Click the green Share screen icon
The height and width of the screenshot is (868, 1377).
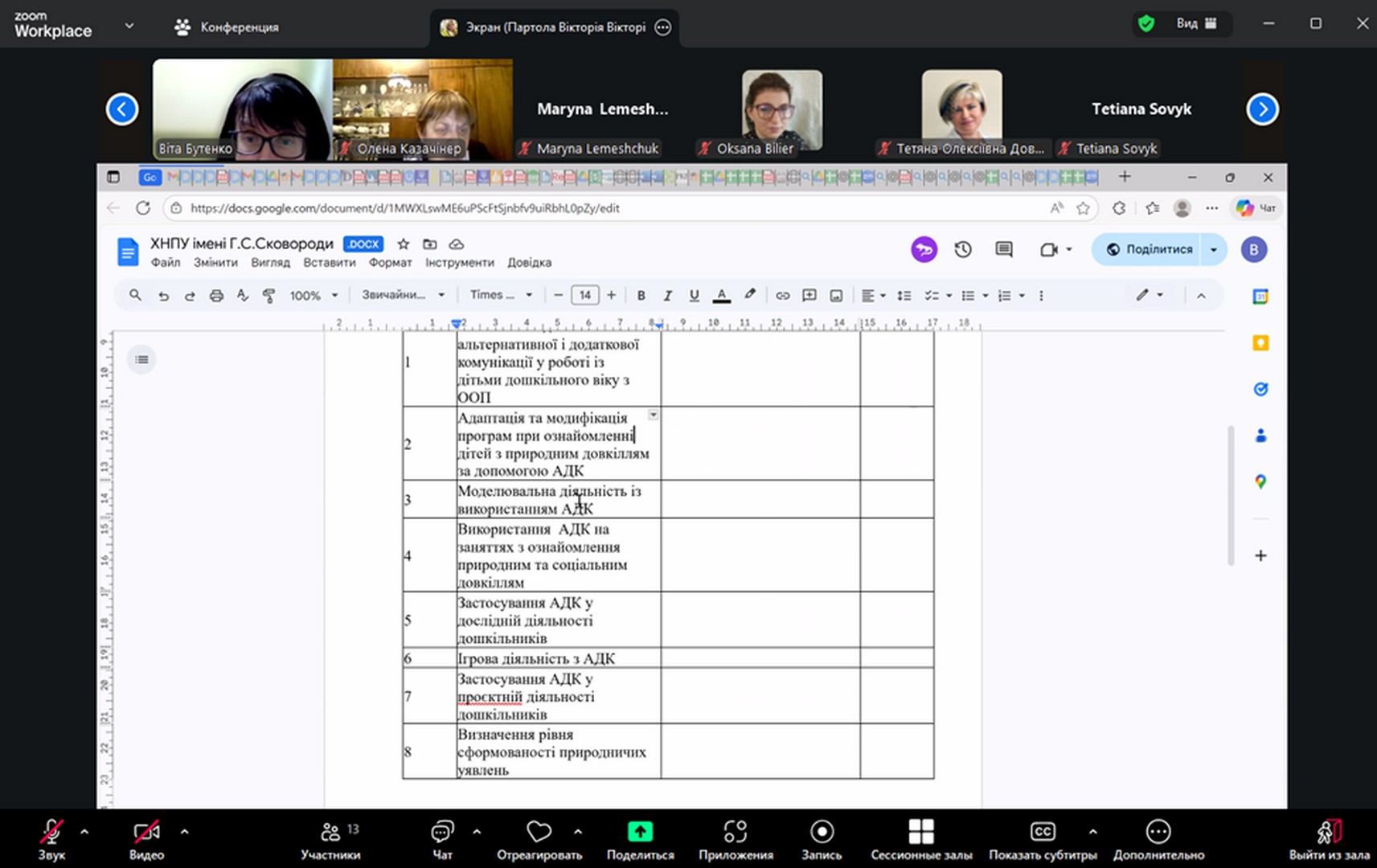pyautogui.click(x=640, y=832)
